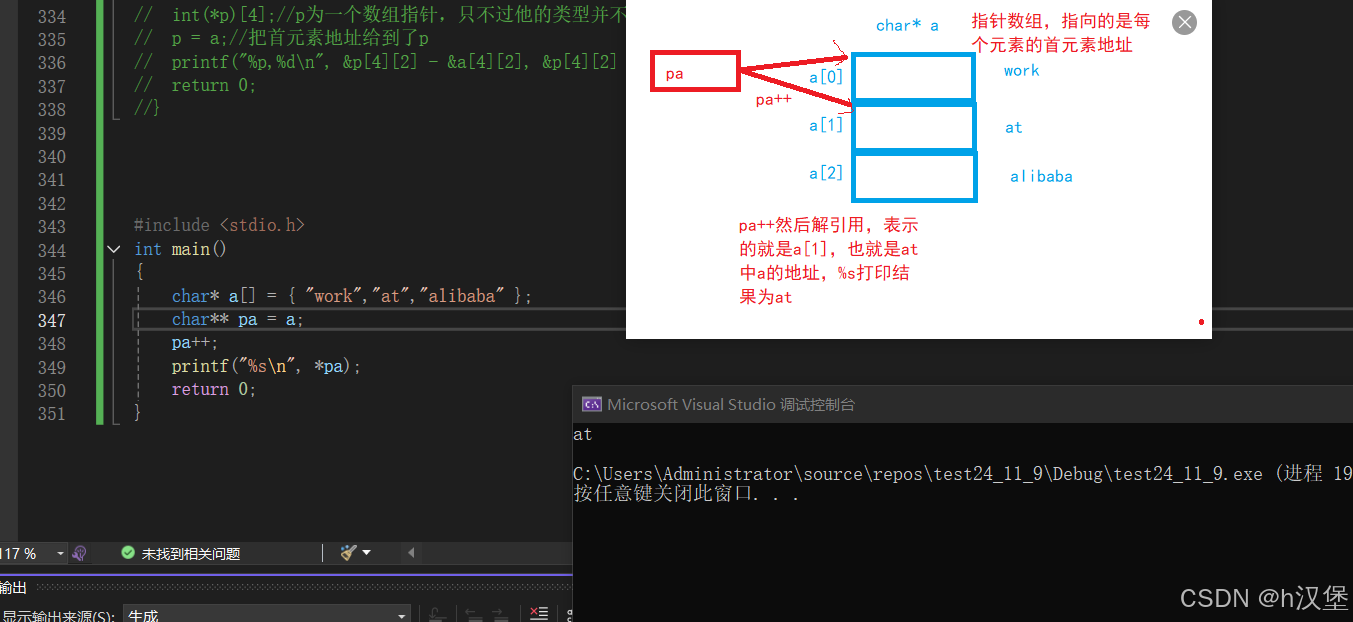
Task: Click the green check no-issues indicator
Action: click(x=128, y=553)
